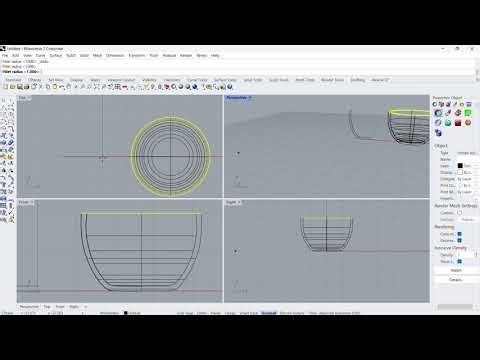Click the Zoom Extents icon
Viewport: 480px width, 360px height.
(x=97, y=87)
